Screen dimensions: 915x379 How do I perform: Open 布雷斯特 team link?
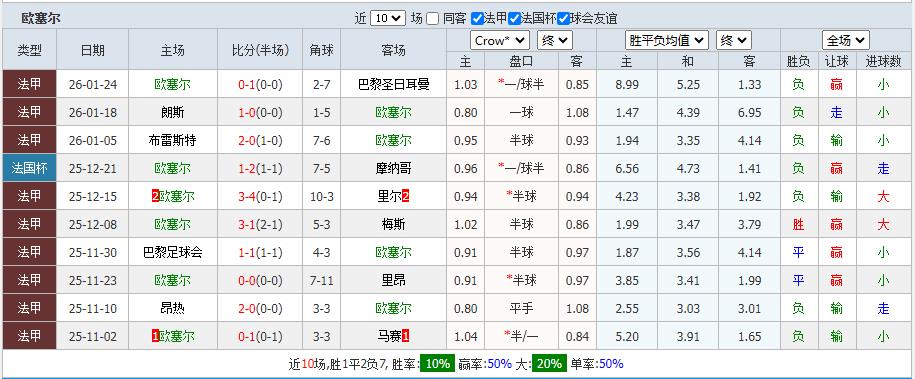click(x=173, y=141)
